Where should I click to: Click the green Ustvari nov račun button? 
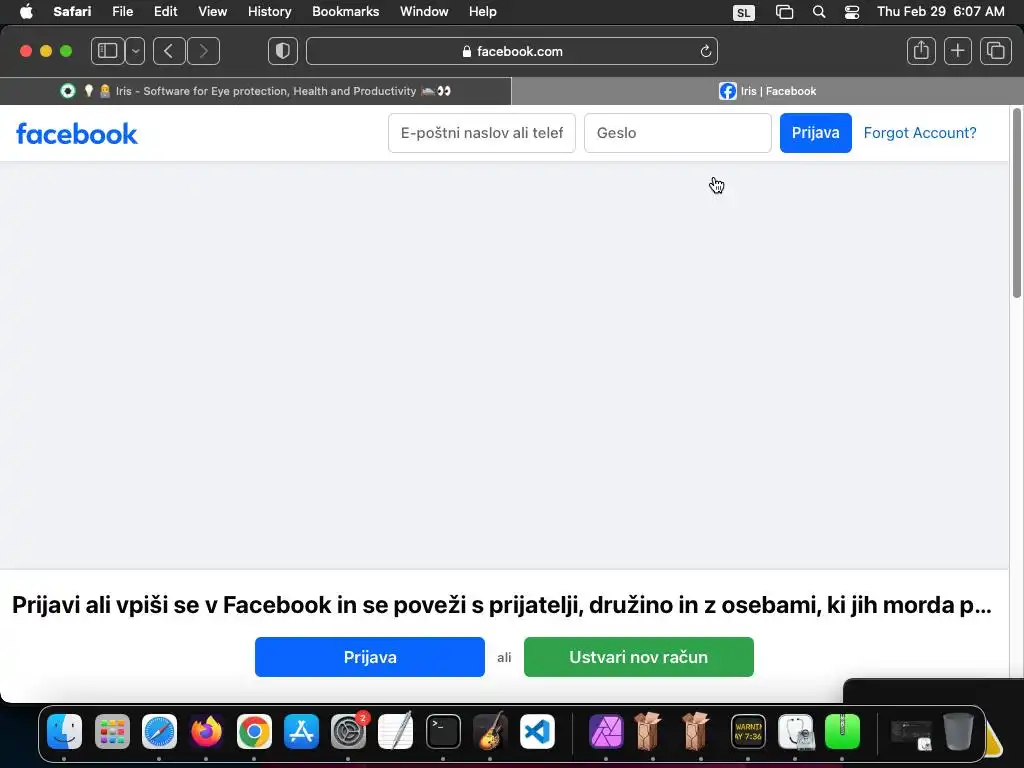[639, 657]
